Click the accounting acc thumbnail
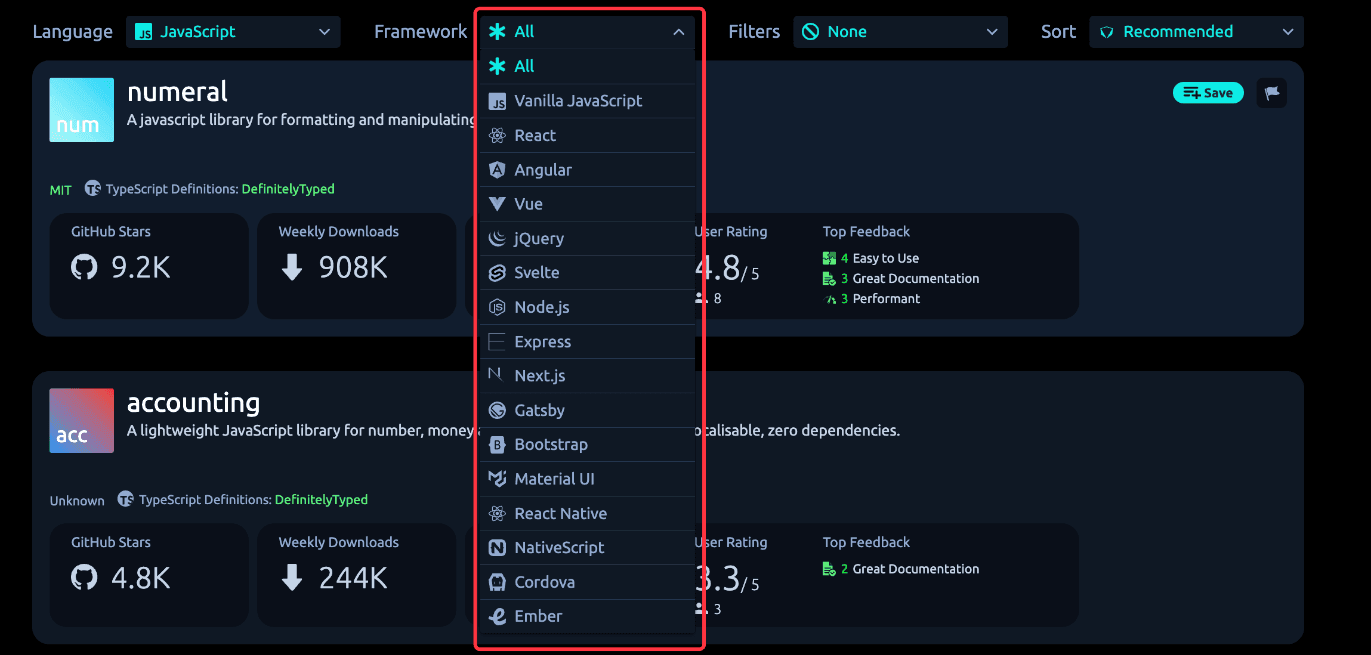The width and height of the screenshot is (1371, 655). (x=82, y=421)
